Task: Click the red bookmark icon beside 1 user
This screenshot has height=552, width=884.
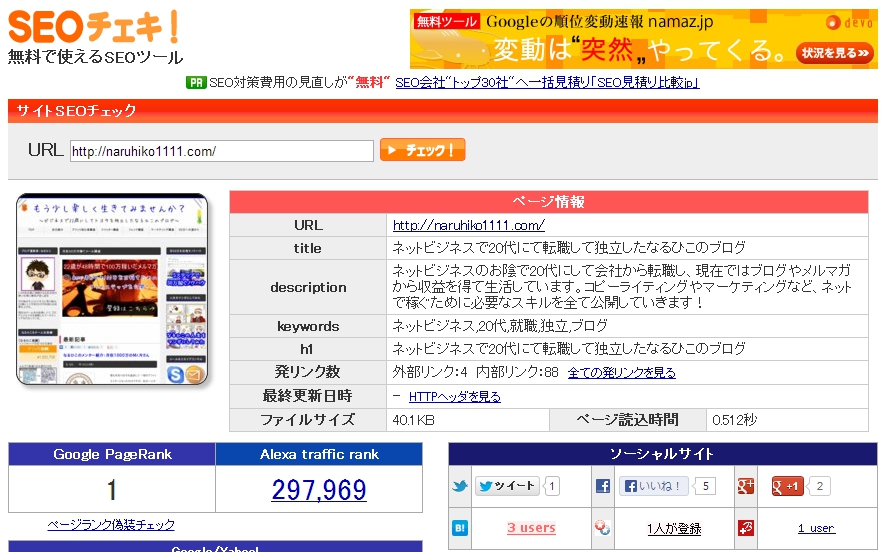Action: pyautogui.click(x=746, y=528)
